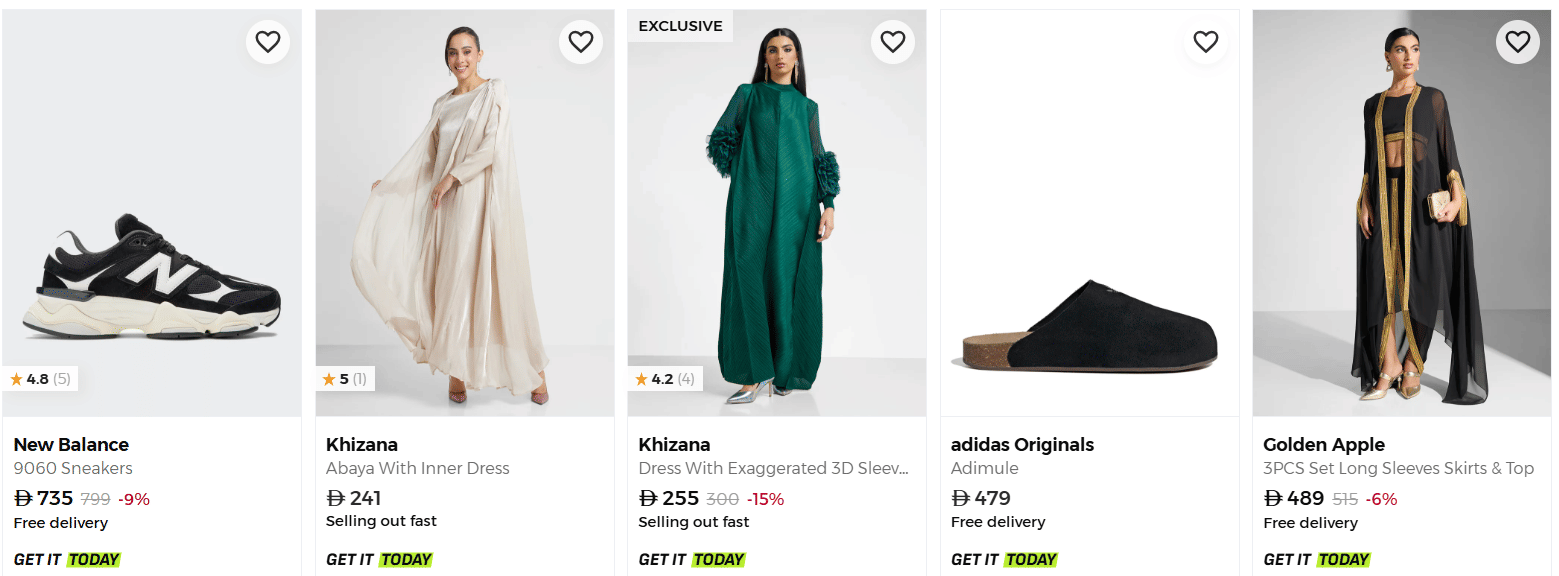Click Dress With Exaggerated 3D Sleeves title
This screenshot has height=576, width=1559.
(774, 468)
